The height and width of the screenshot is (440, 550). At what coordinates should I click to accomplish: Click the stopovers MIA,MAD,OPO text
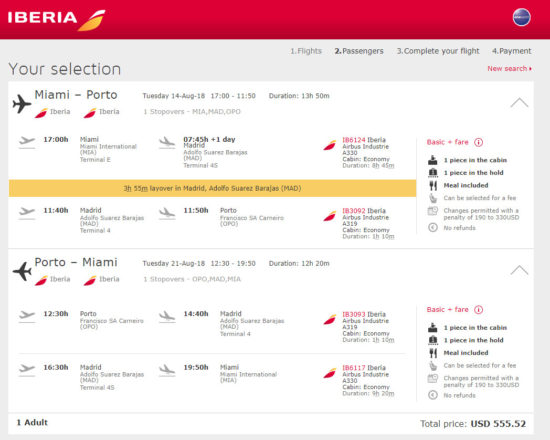click(x=192, y=112)
